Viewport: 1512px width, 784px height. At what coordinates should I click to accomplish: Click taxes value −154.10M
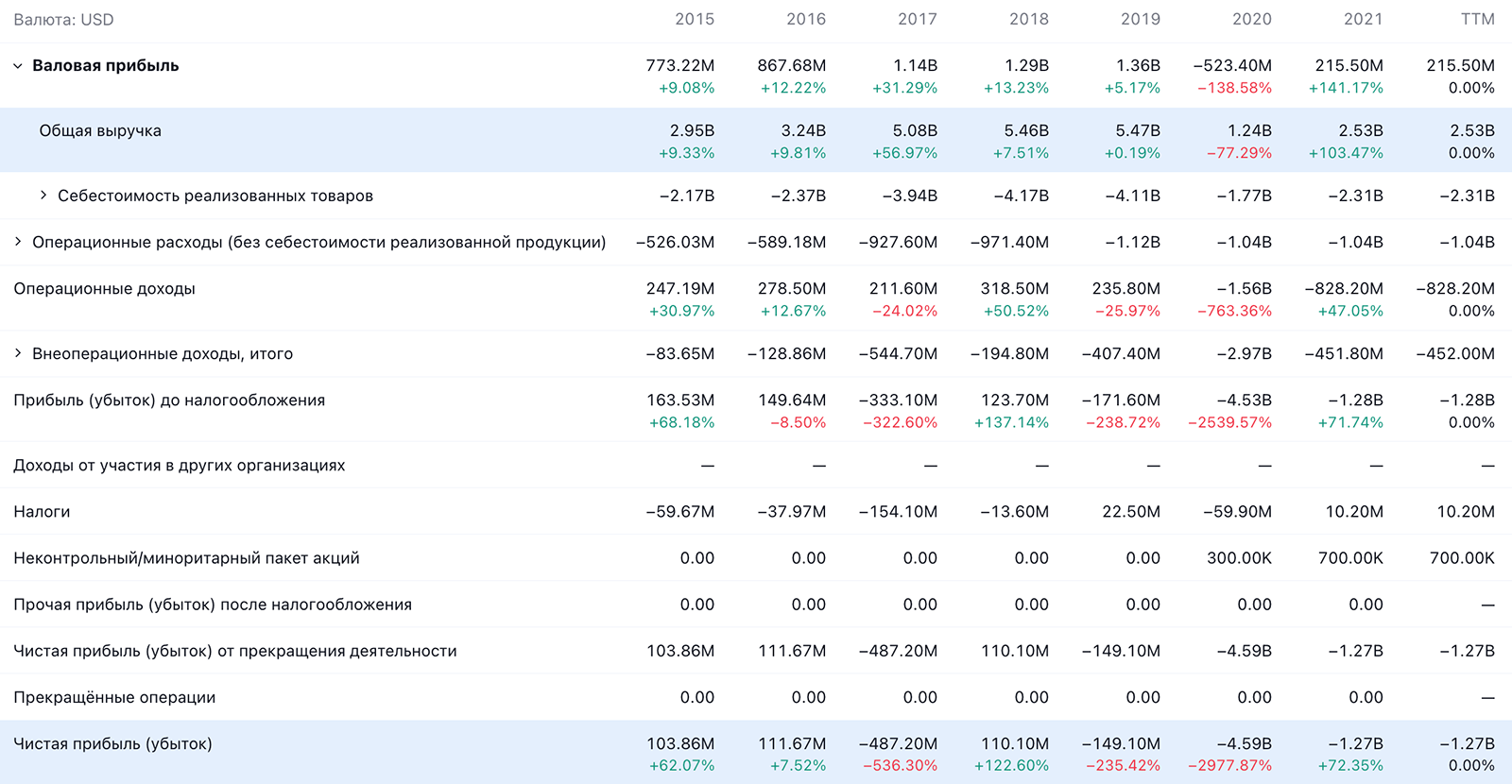898,512
